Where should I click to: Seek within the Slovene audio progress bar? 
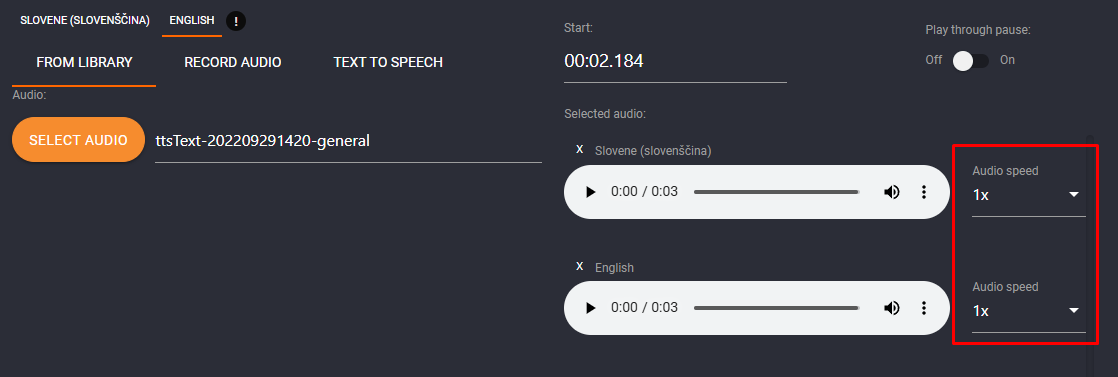point(776,192)
